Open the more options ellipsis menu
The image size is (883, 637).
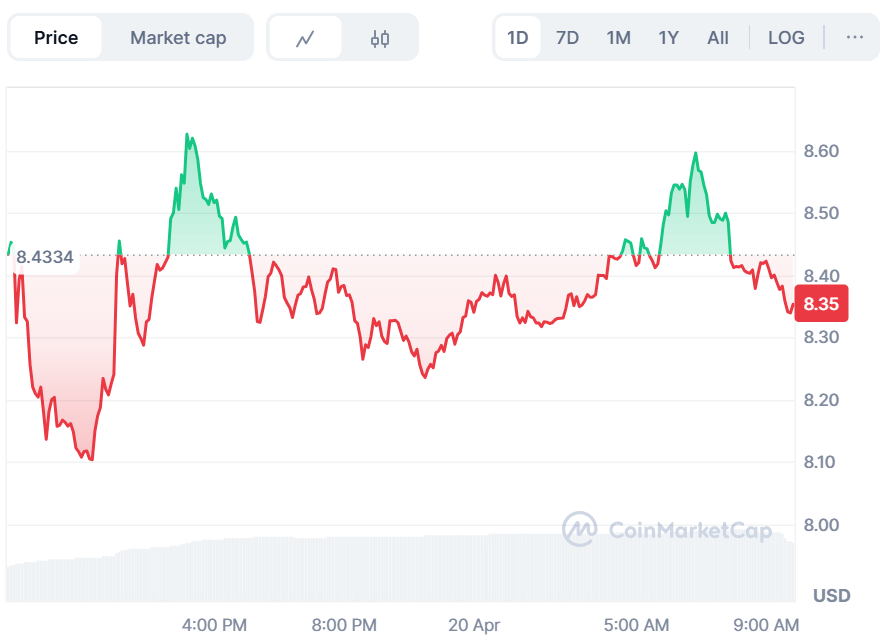pos(854,38)
